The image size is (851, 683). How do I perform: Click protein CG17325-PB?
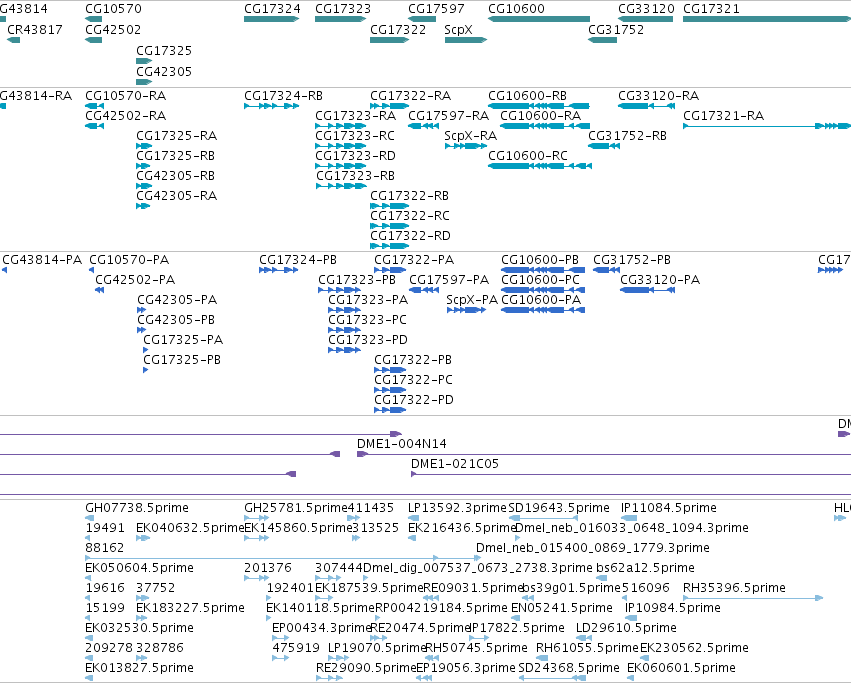(145, 370)
